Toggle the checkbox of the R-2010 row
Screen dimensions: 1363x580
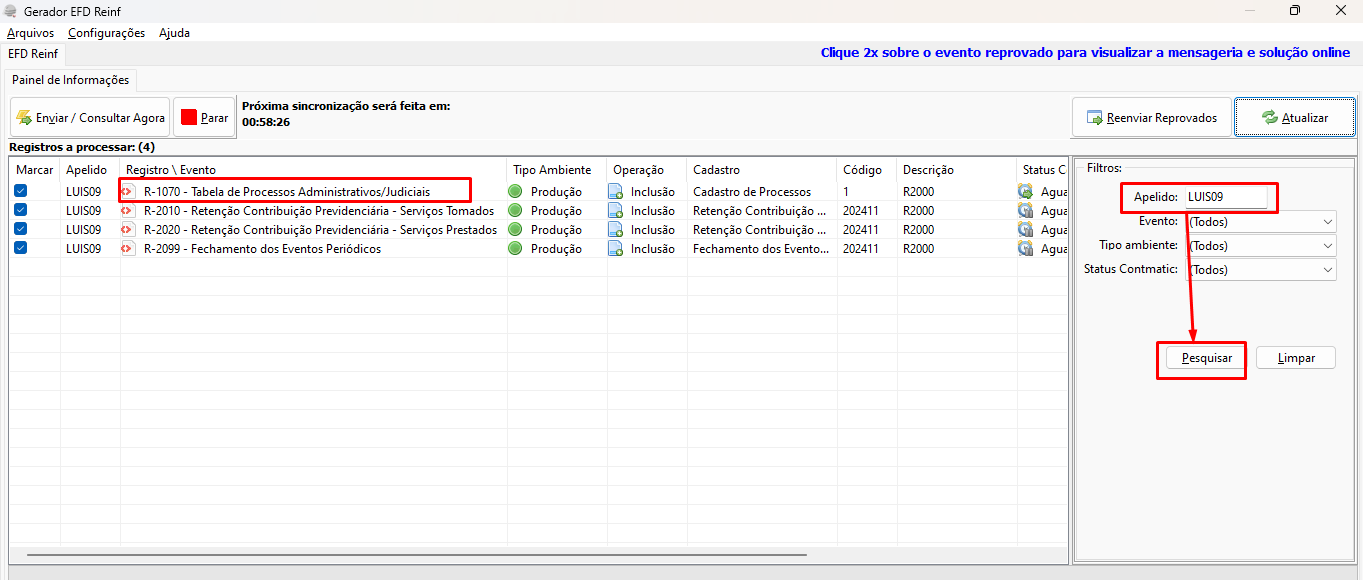21,210
